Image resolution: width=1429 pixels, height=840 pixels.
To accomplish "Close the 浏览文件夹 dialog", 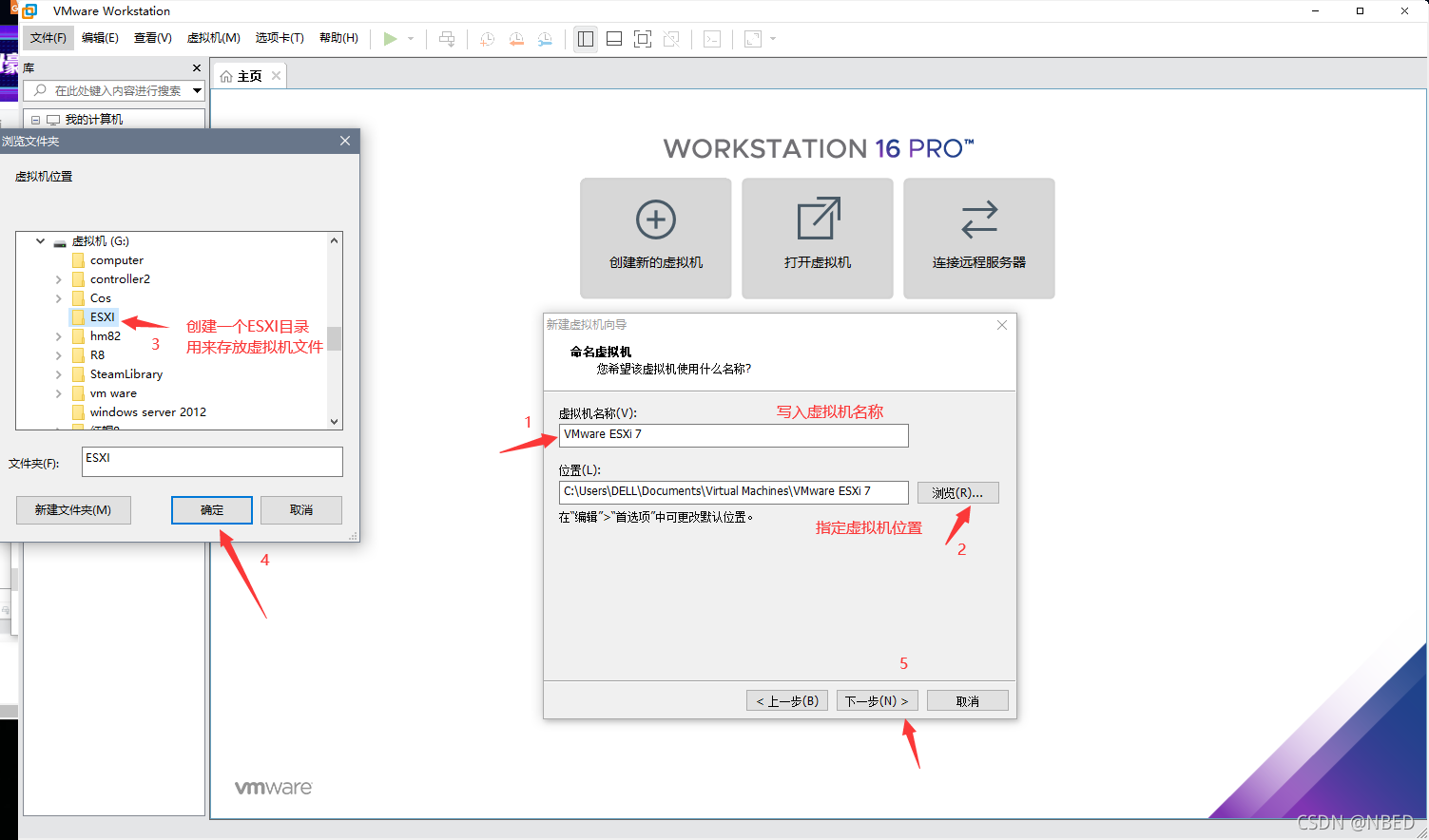I will (345, 141).
